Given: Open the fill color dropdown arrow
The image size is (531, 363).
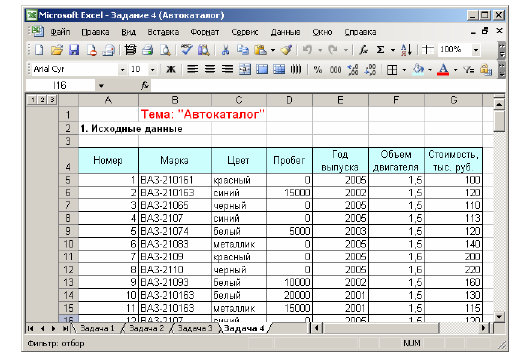Looking at the screenshot, I should [x=430, y=70].
